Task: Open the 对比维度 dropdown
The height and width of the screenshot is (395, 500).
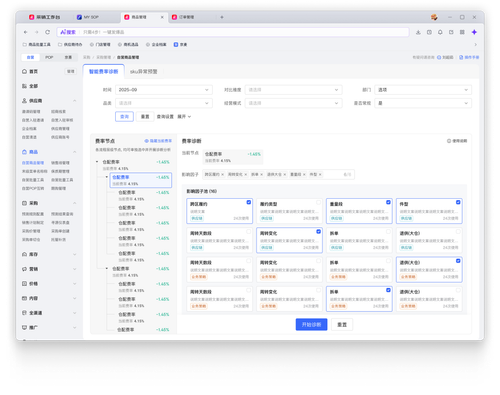Action: 293,90
